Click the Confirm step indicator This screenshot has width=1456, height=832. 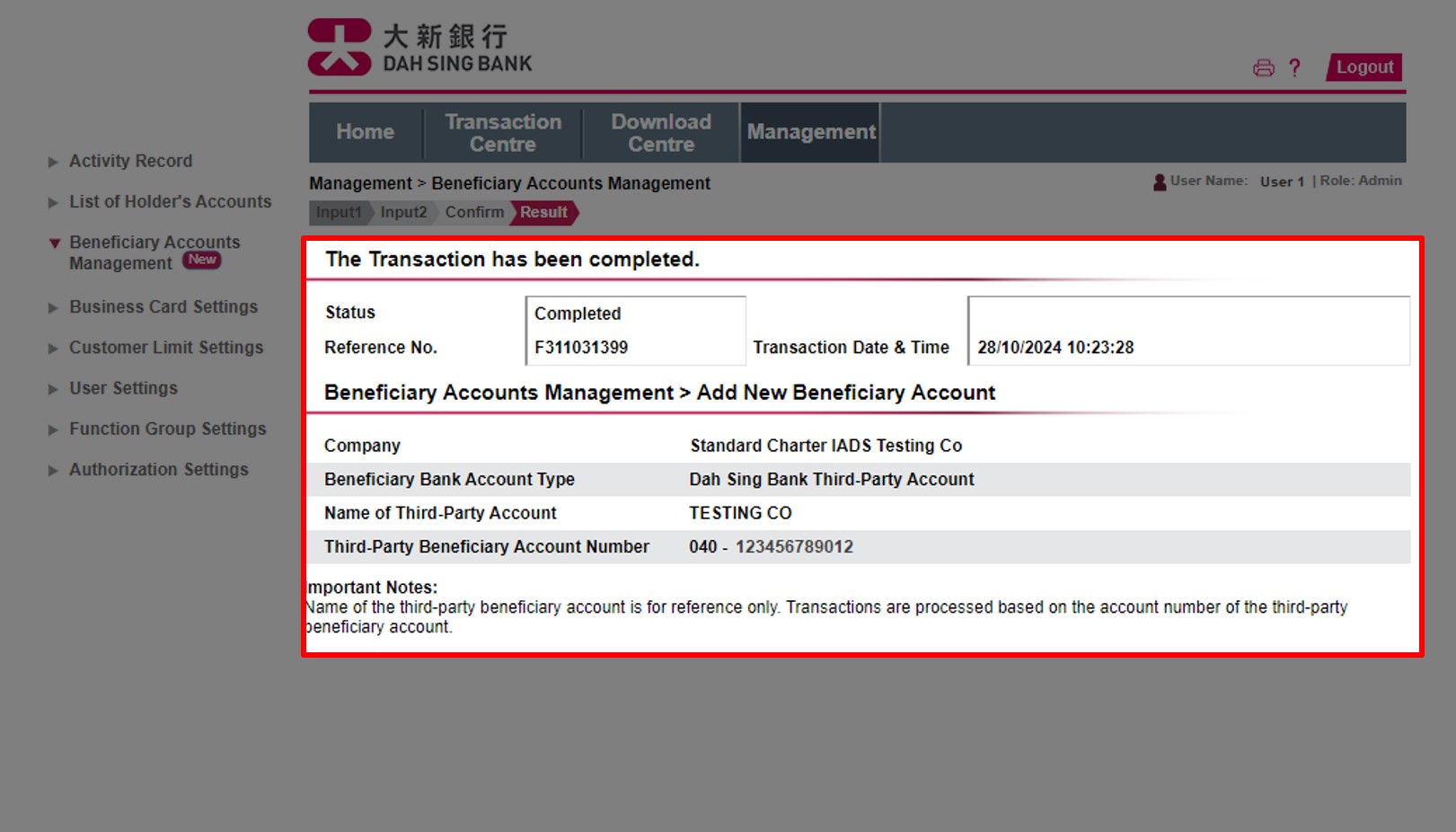tap(474, 213)
